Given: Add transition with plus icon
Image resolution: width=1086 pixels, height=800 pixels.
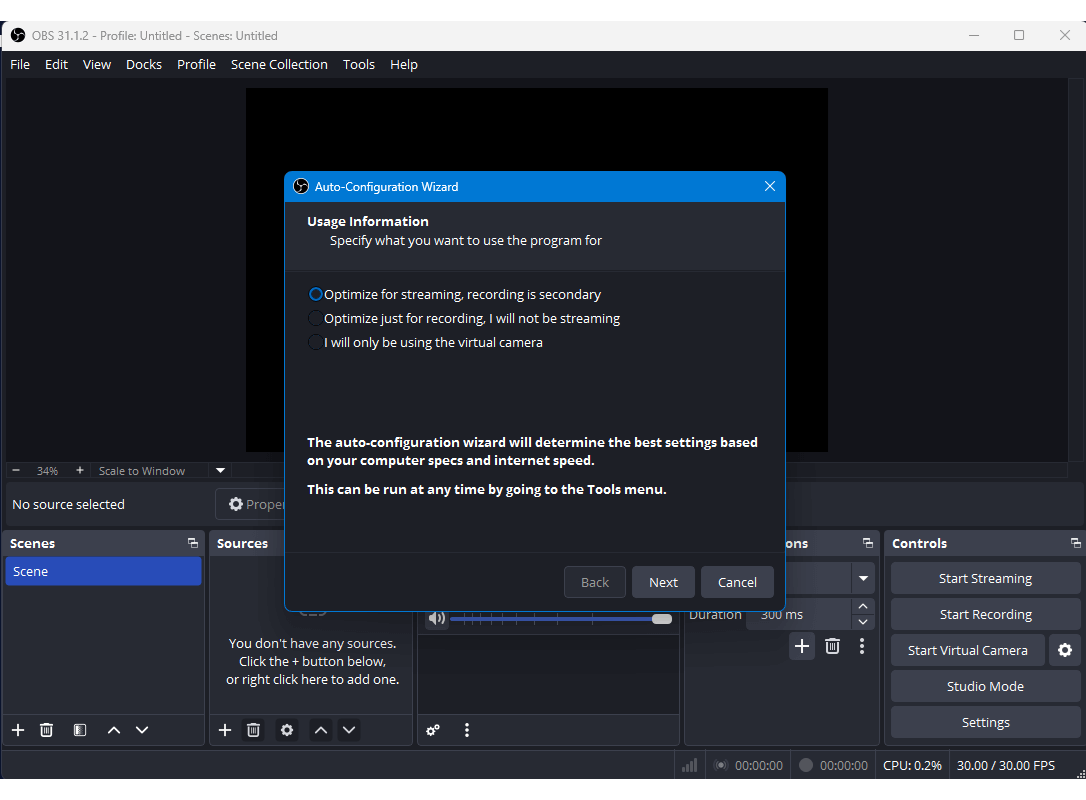Looking at the screenshot, I should 801,646.
